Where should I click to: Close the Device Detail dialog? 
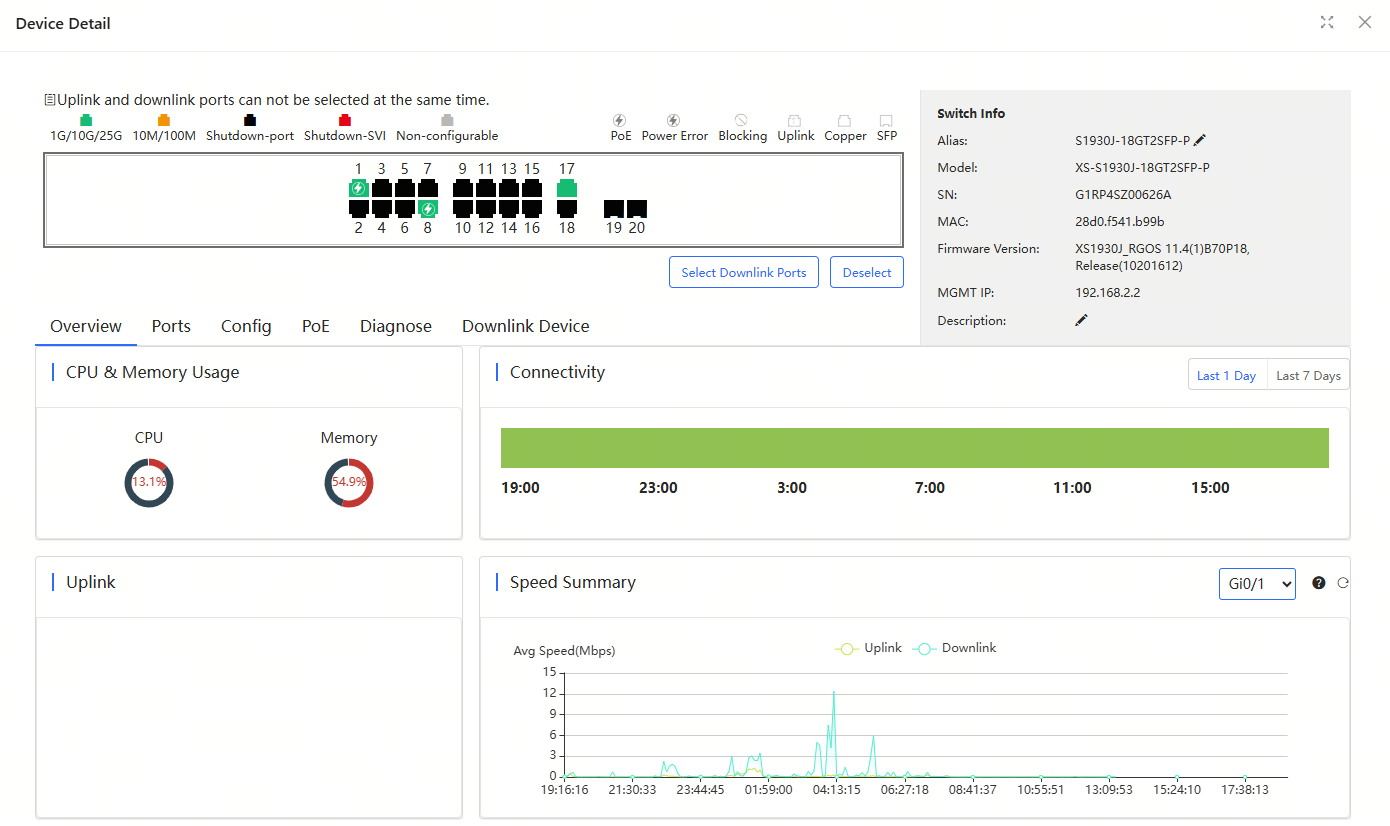[1364, 22]
